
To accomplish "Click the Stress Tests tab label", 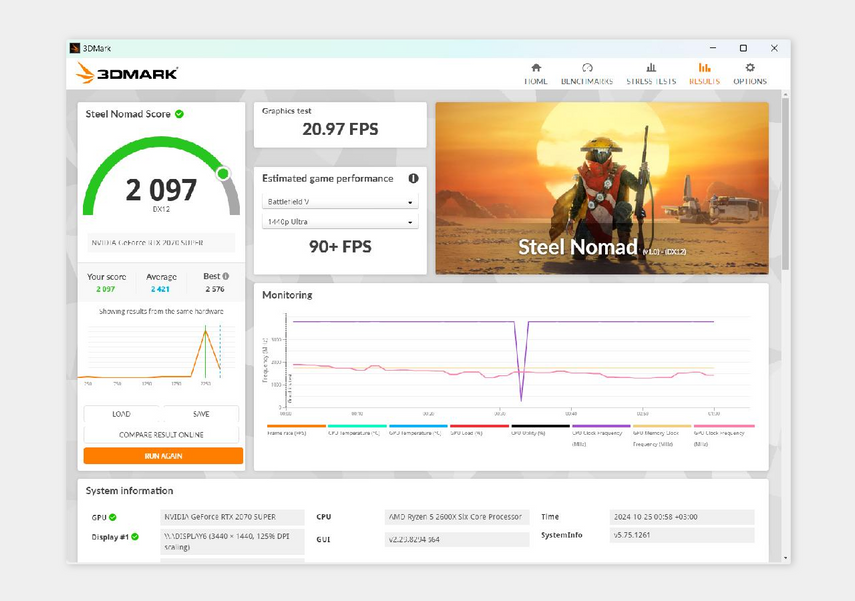I will [651, 81].
